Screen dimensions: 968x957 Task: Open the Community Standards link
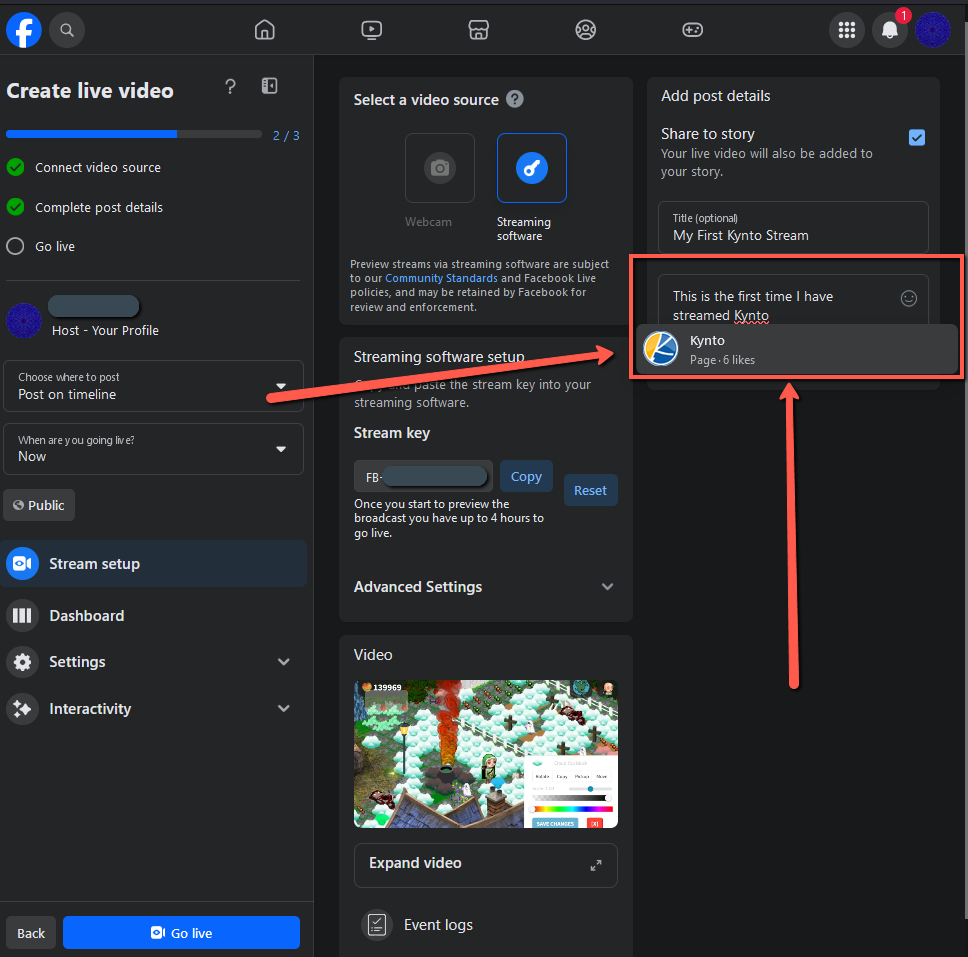point(441,278)
